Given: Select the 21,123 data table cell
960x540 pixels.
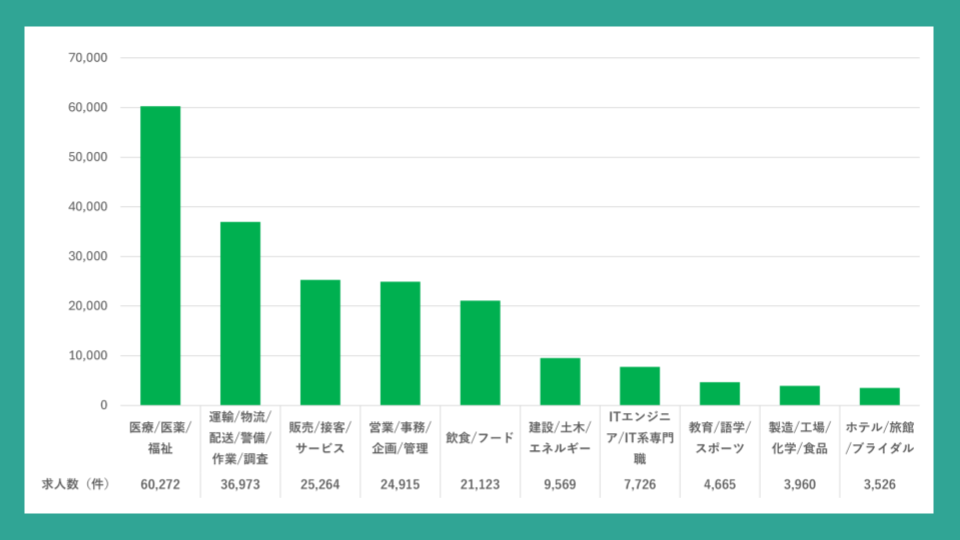Looking at the screenshot, I should [x=480, y=484].
